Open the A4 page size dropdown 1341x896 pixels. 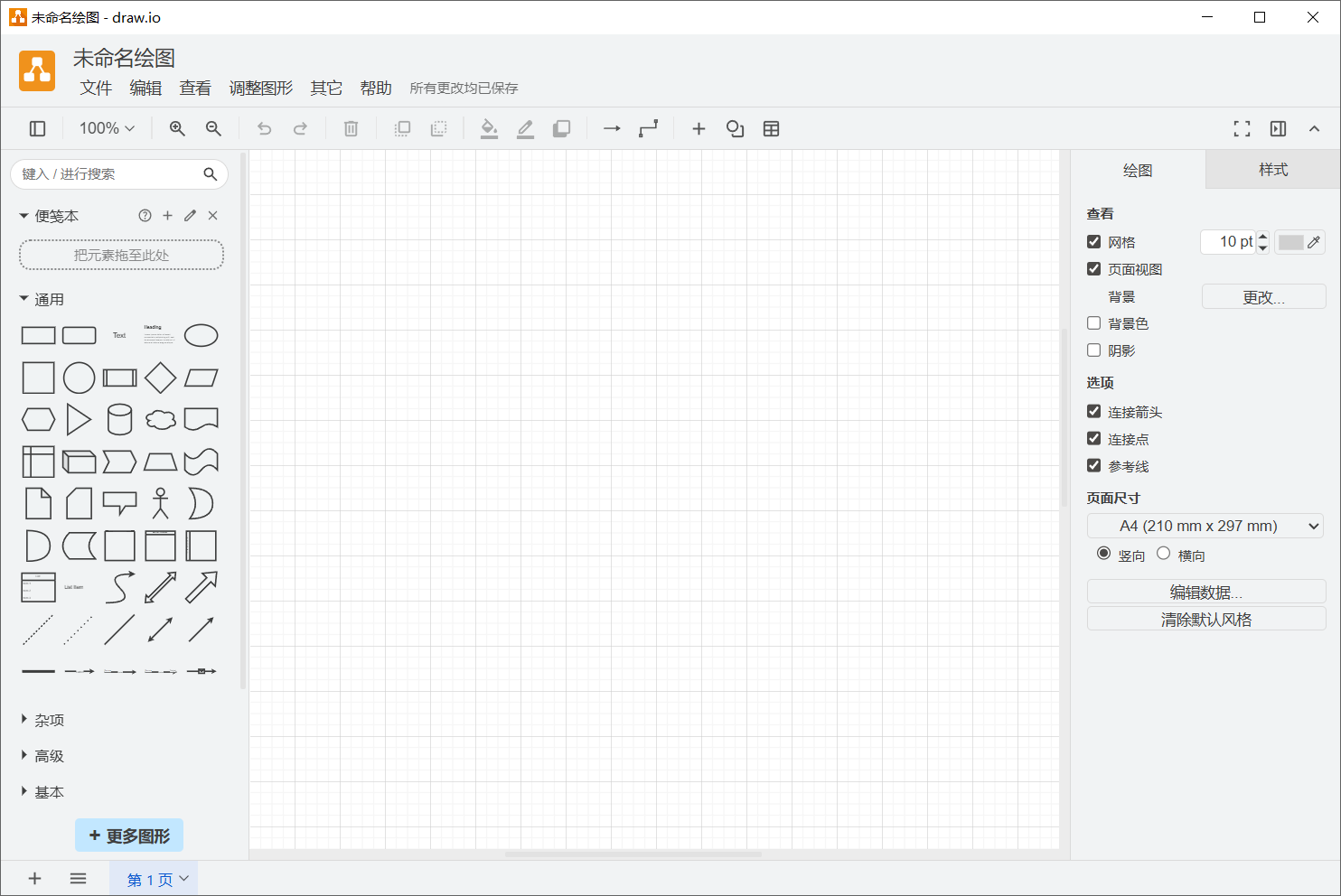(1205, 525)
